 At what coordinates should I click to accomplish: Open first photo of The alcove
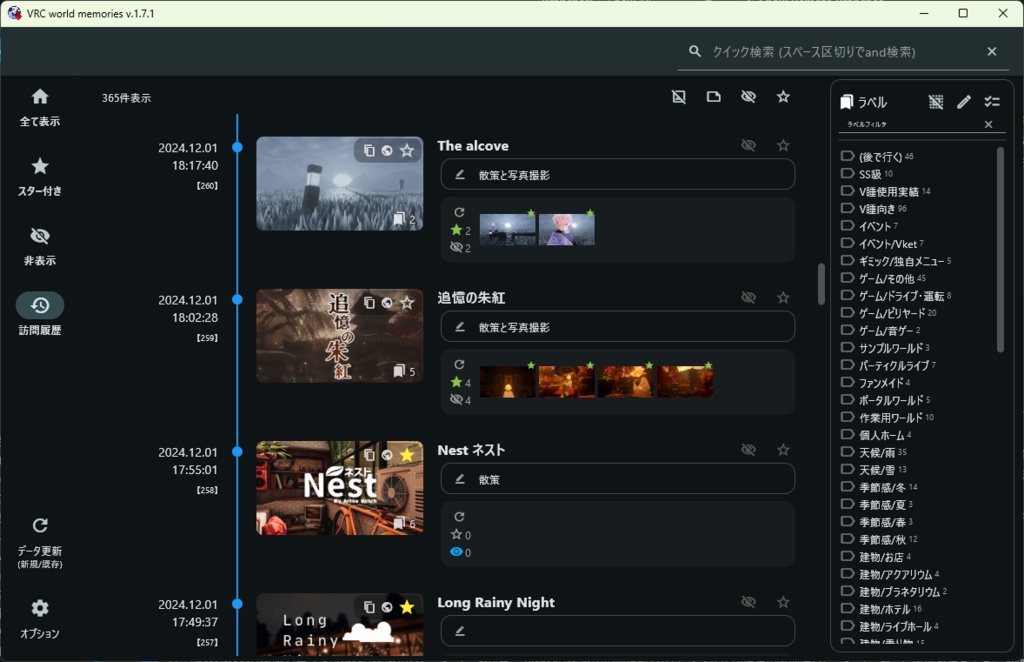507,229
